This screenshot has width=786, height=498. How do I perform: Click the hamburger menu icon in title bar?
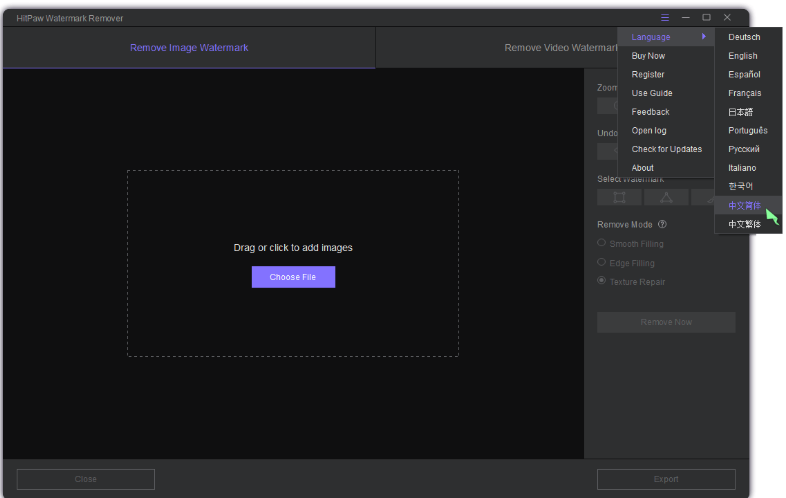665,17
